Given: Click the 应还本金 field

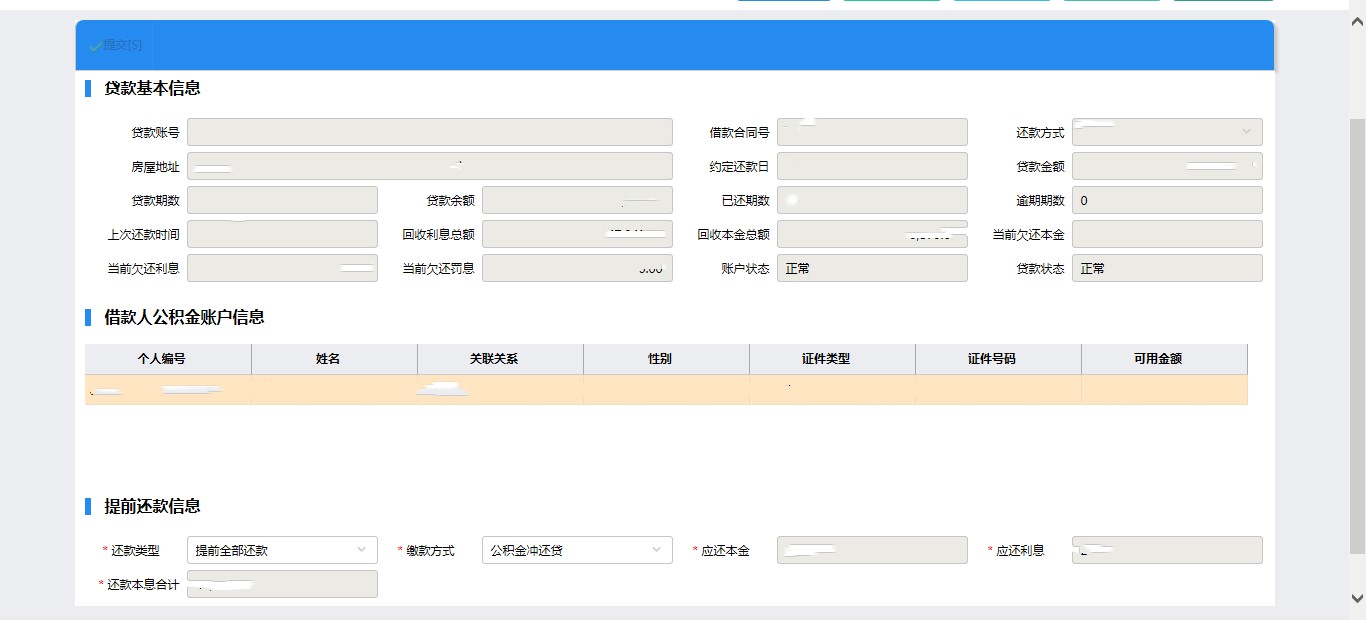Looking at the screenshot, I should (872, 550).
